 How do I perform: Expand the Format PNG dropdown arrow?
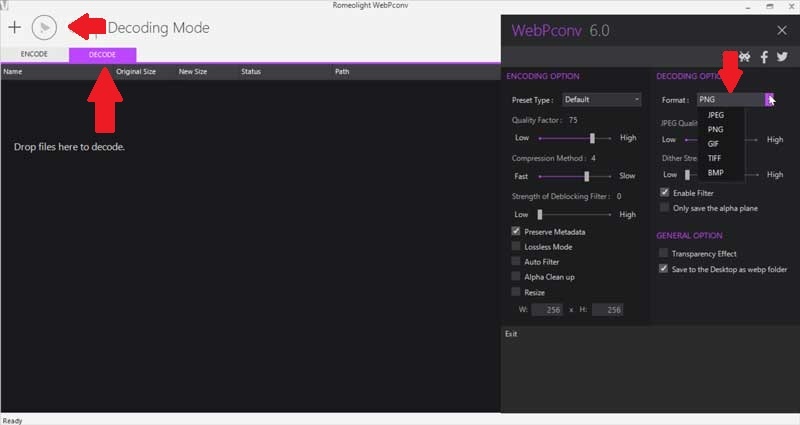pos(769,99)
